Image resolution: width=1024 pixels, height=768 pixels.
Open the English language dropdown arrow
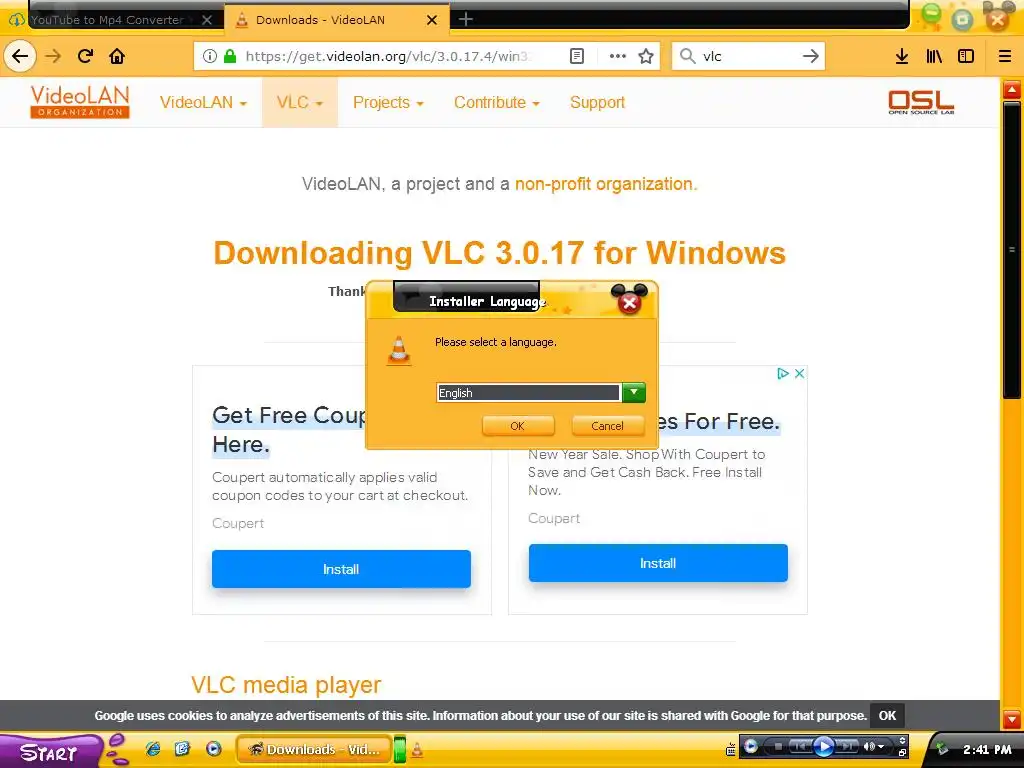633,392
